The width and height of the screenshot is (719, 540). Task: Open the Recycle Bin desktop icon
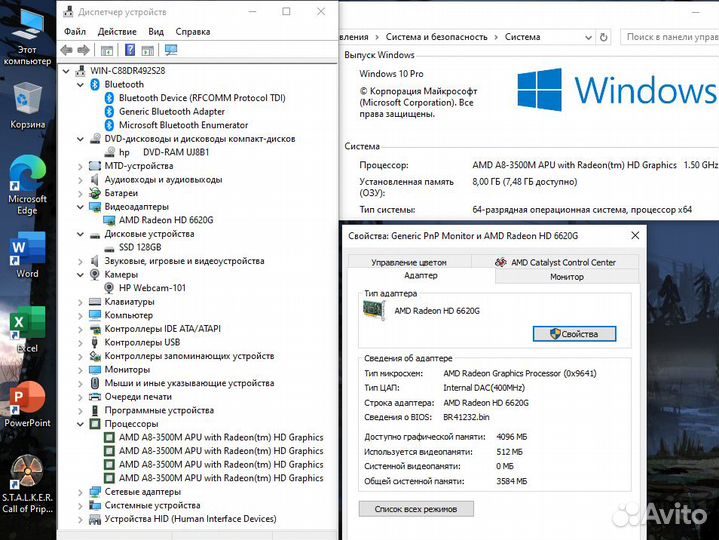(x=28, y=105)
